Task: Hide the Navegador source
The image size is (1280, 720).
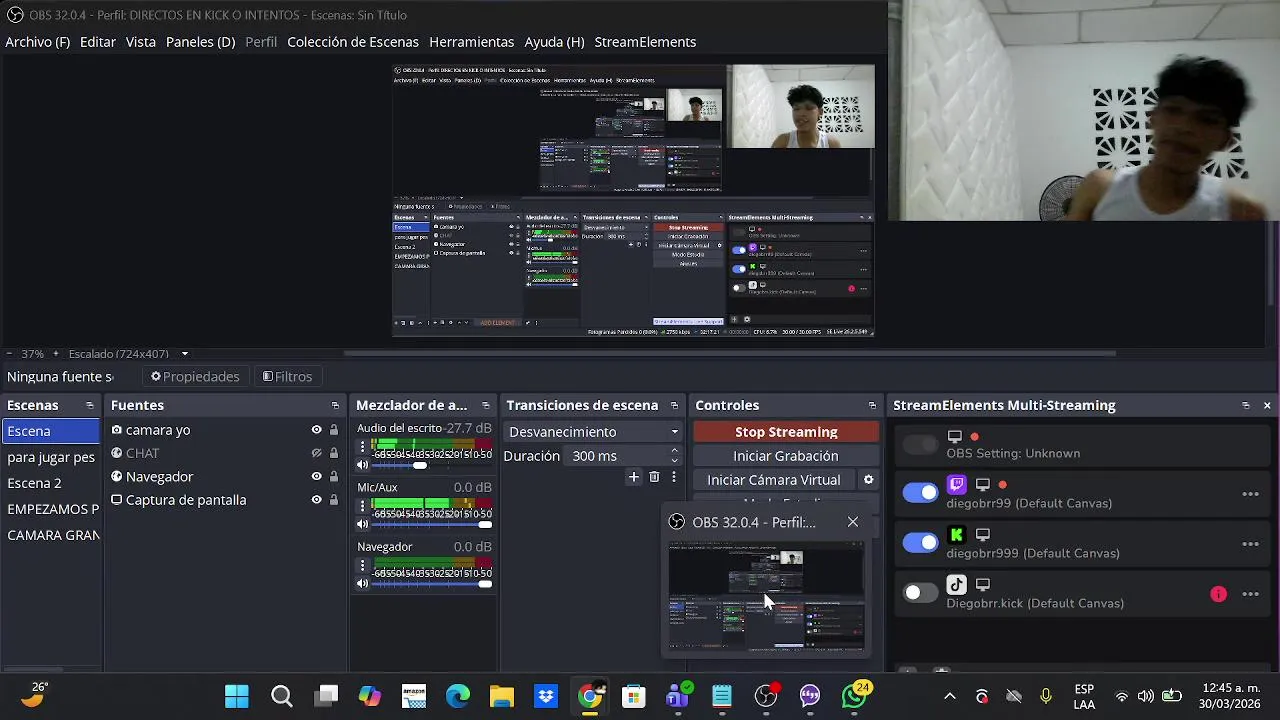Action: click(x=316, y=477)
